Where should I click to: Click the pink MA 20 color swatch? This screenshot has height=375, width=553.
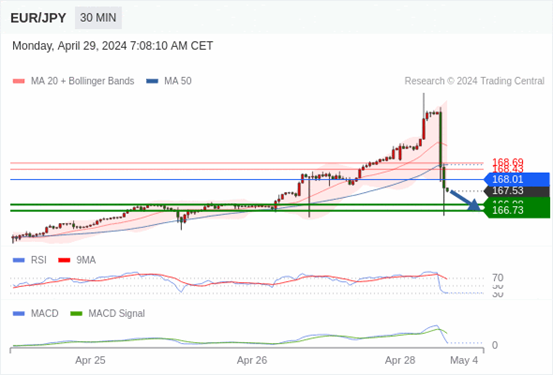[19, 81]
